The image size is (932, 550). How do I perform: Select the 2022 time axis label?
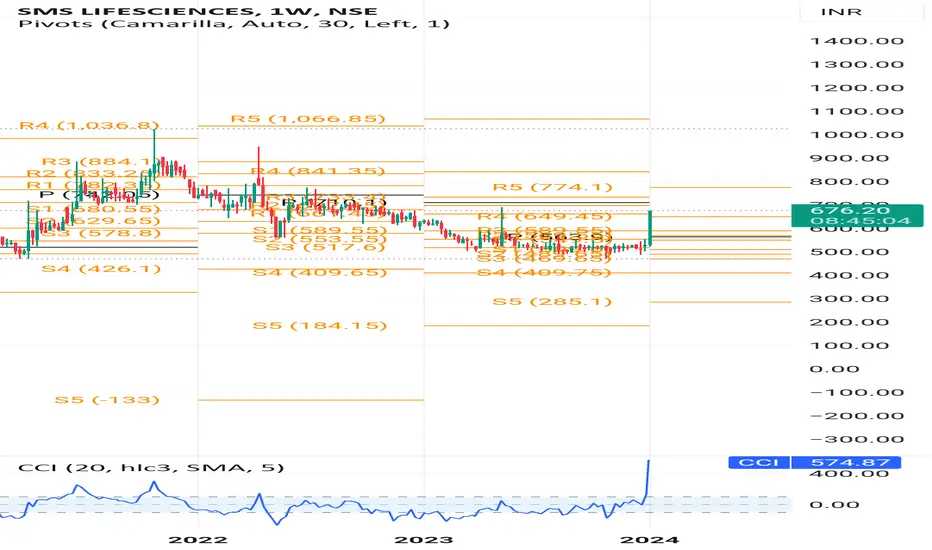[x=197, y=540]
